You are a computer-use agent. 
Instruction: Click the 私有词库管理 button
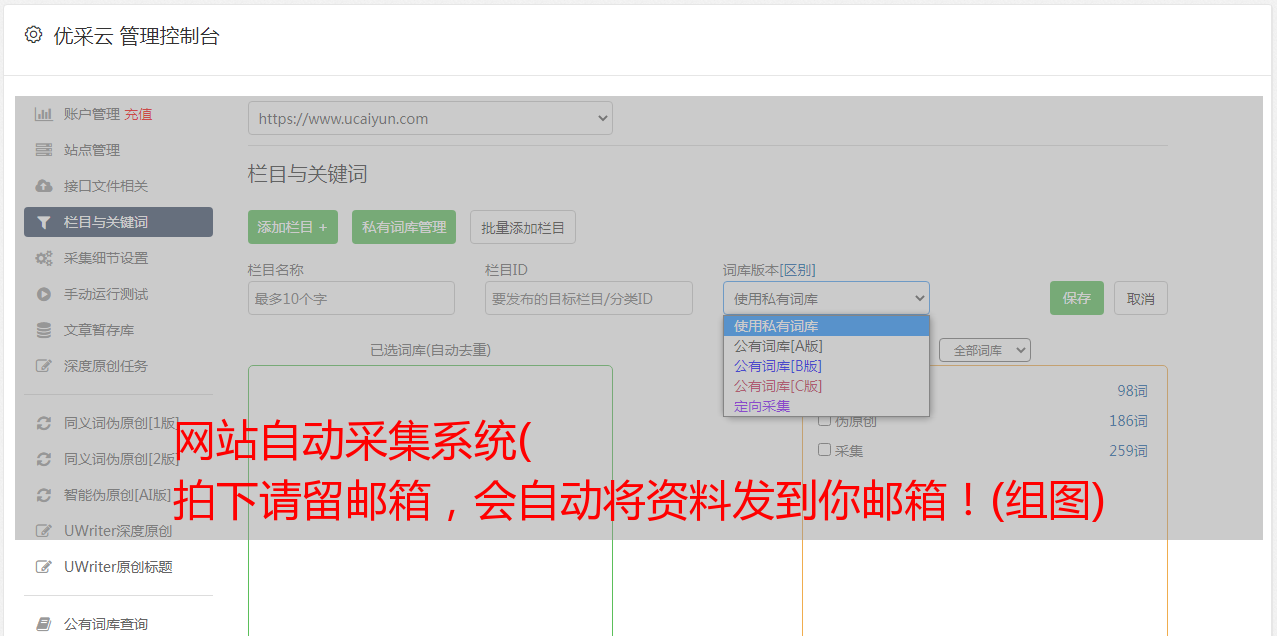pos(404,227)
